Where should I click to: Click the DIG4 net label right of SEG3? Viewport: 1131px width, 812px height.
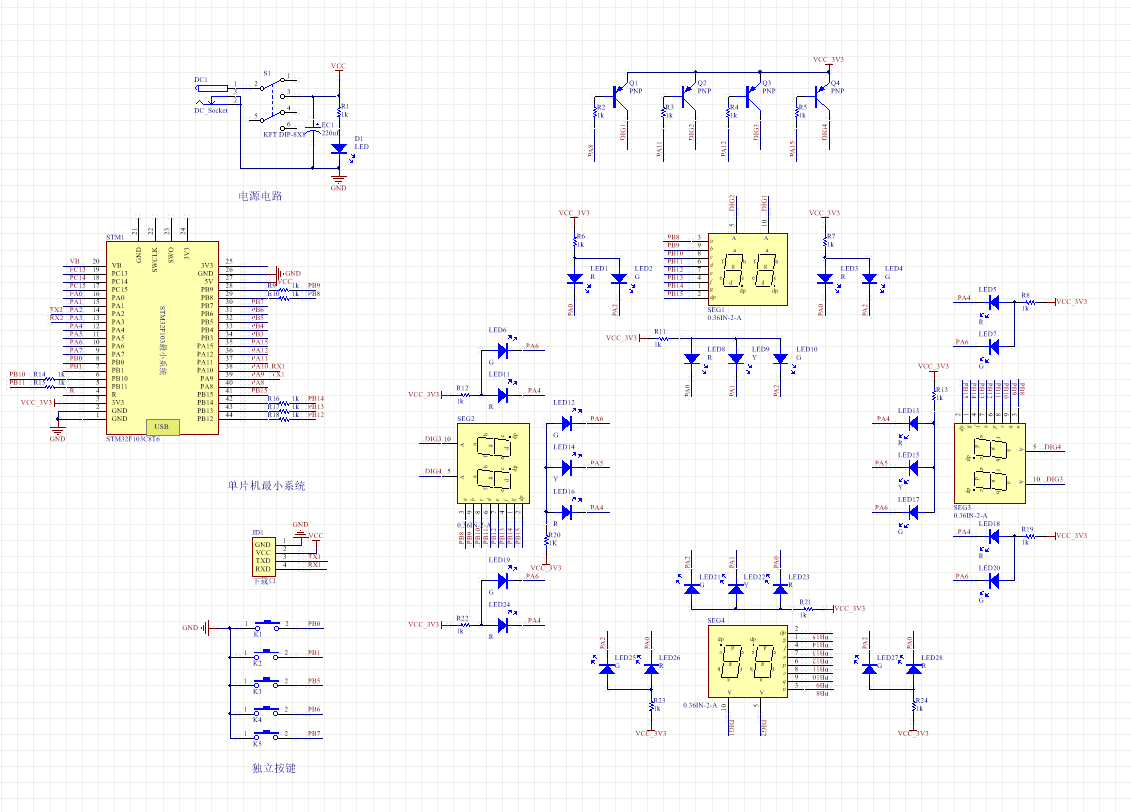point(1052,447)
